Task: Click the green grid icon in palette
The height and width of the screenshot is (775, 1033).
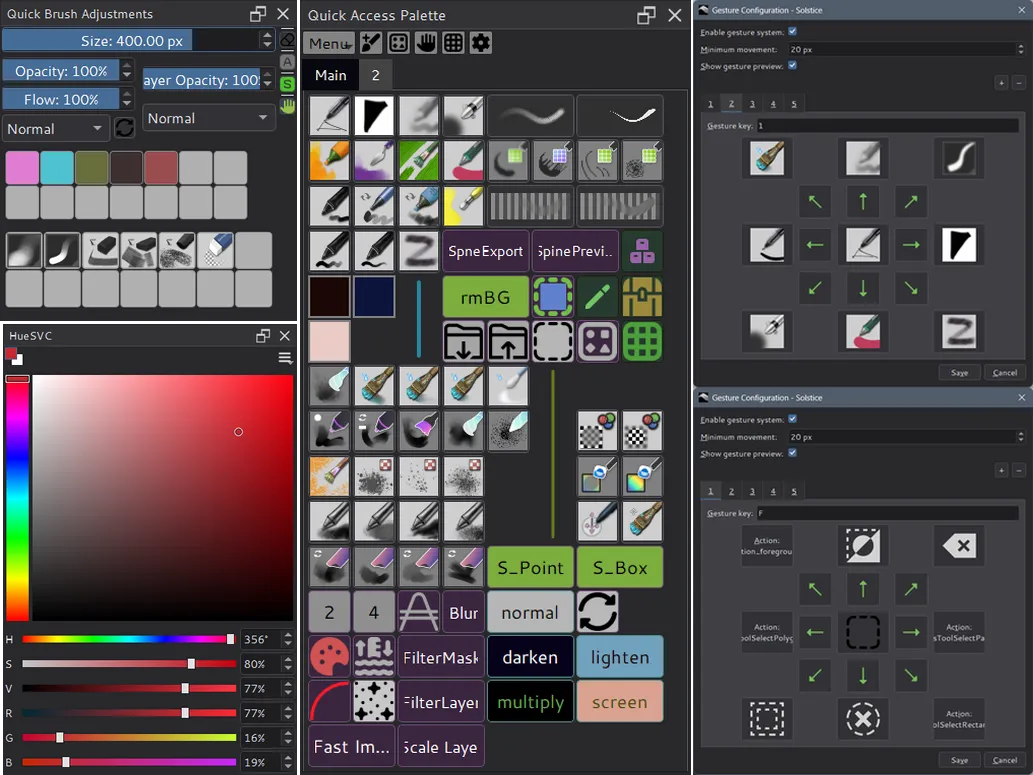Action: pyautogui.click(x=642, y=342)
